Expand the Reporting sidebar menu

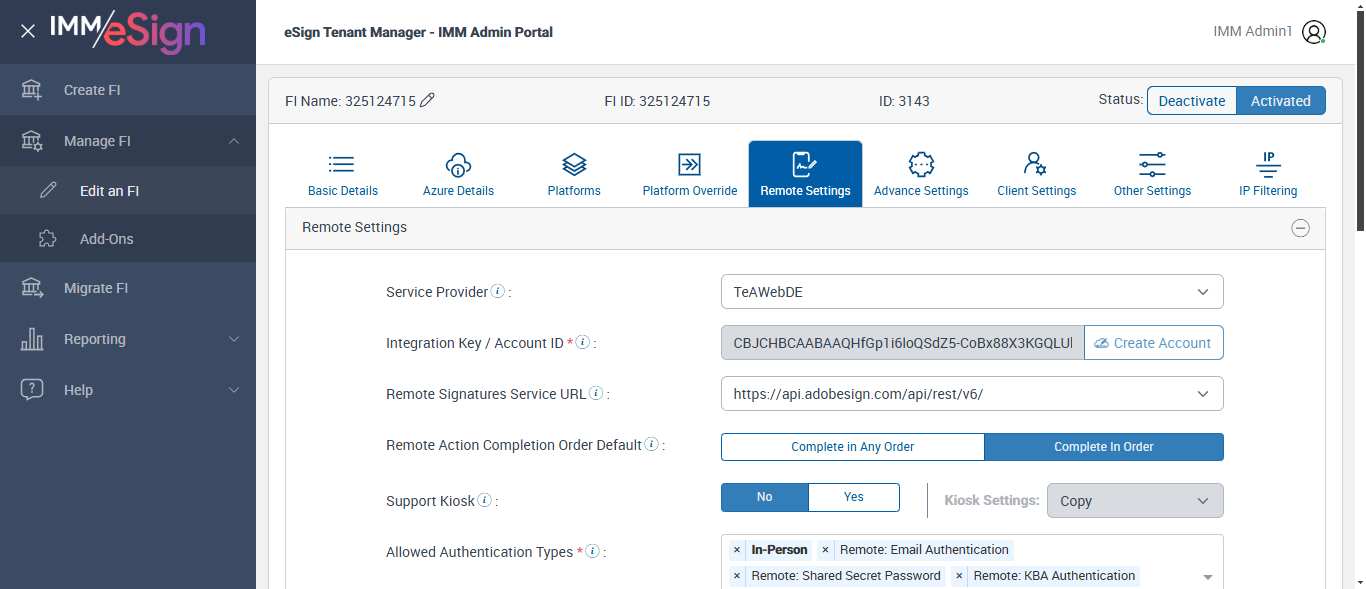click(x=128, y=339)
